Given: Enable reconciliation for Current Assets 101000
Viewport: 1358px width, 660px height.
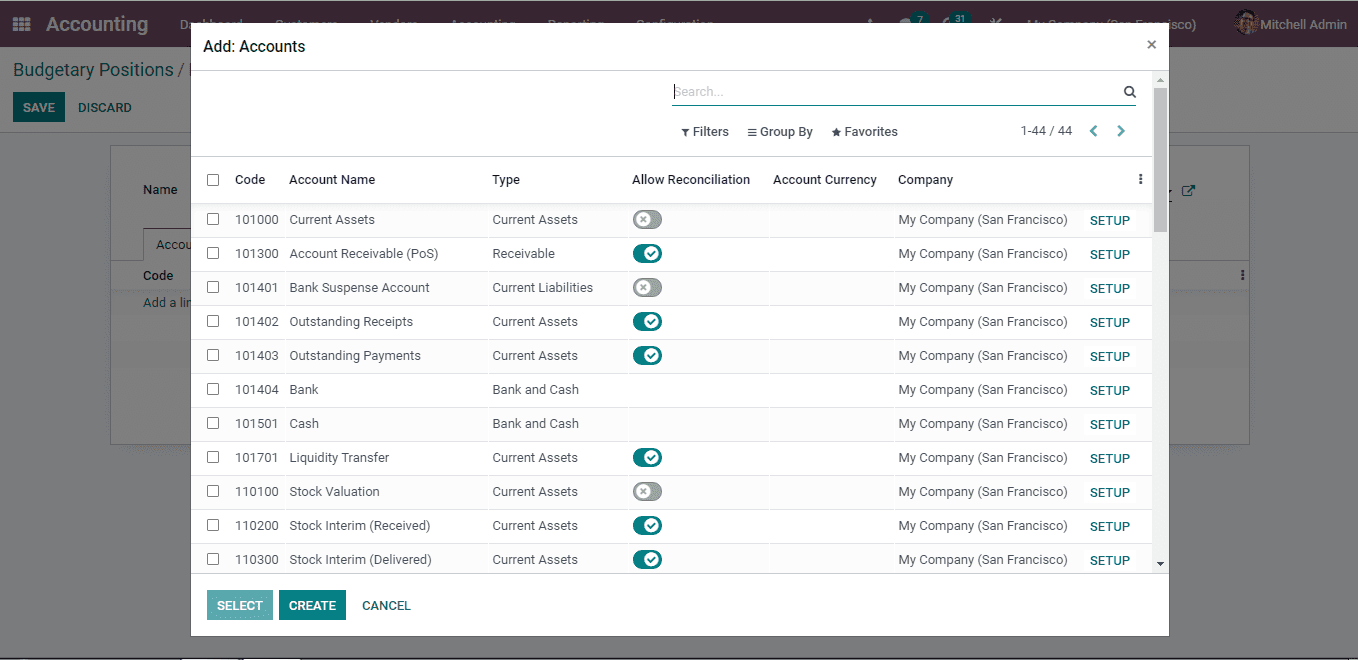Looking at the screenshot, I should [x=646, y=219].
